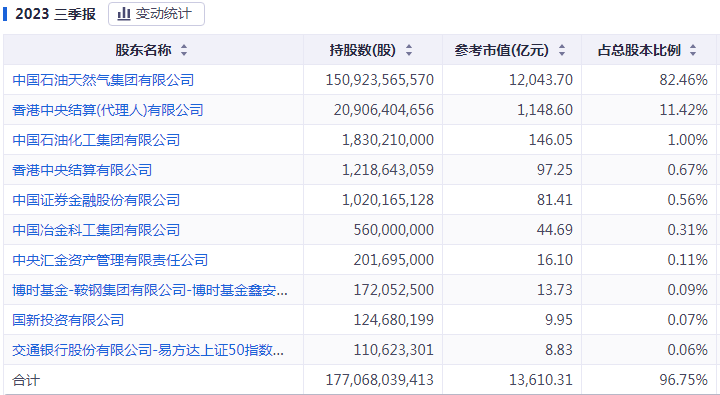Select market value 81.41
Viewport: 720px width, 395px height.
555,200
